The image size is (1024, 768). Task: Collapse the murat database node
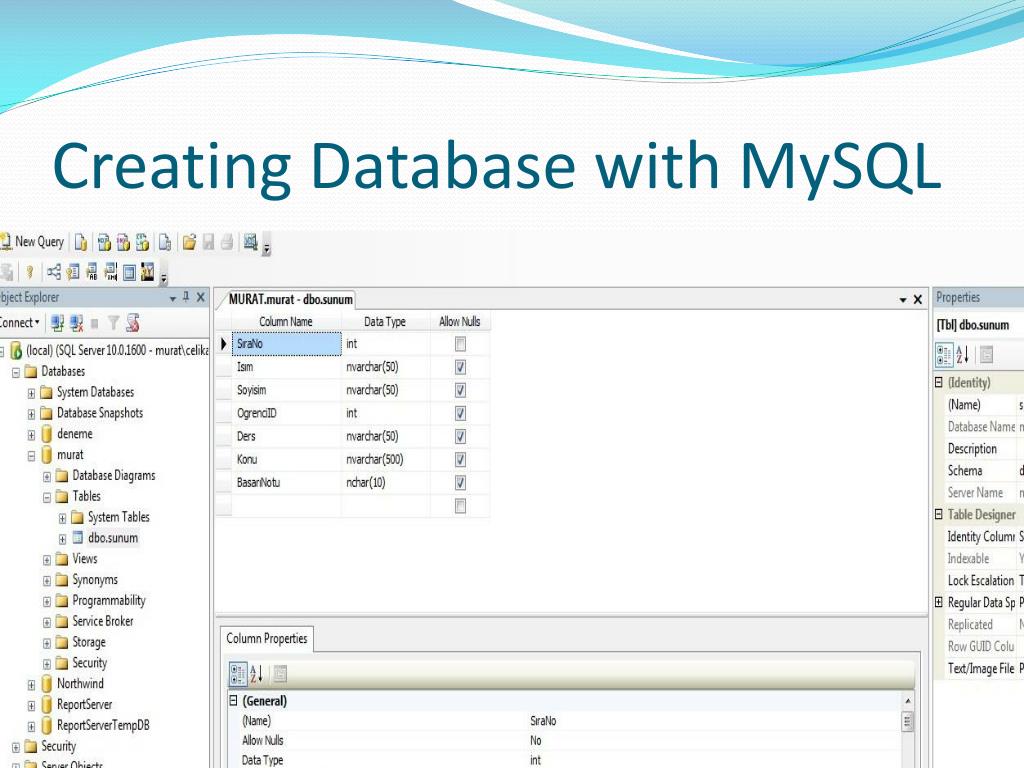(x=31, y=456)
